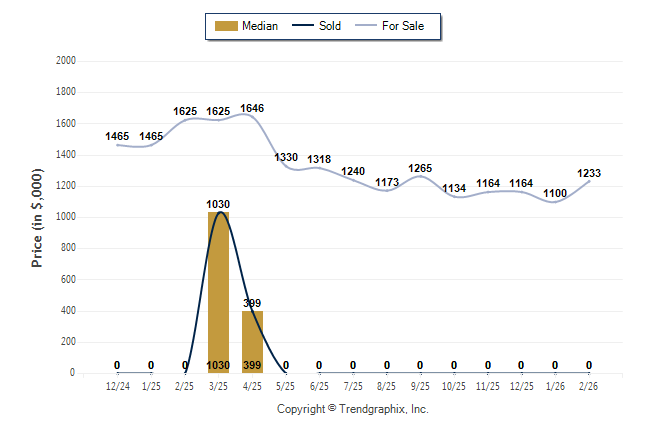
Task: Click the 1330 For Sale data label
Action: coord(286,157)
